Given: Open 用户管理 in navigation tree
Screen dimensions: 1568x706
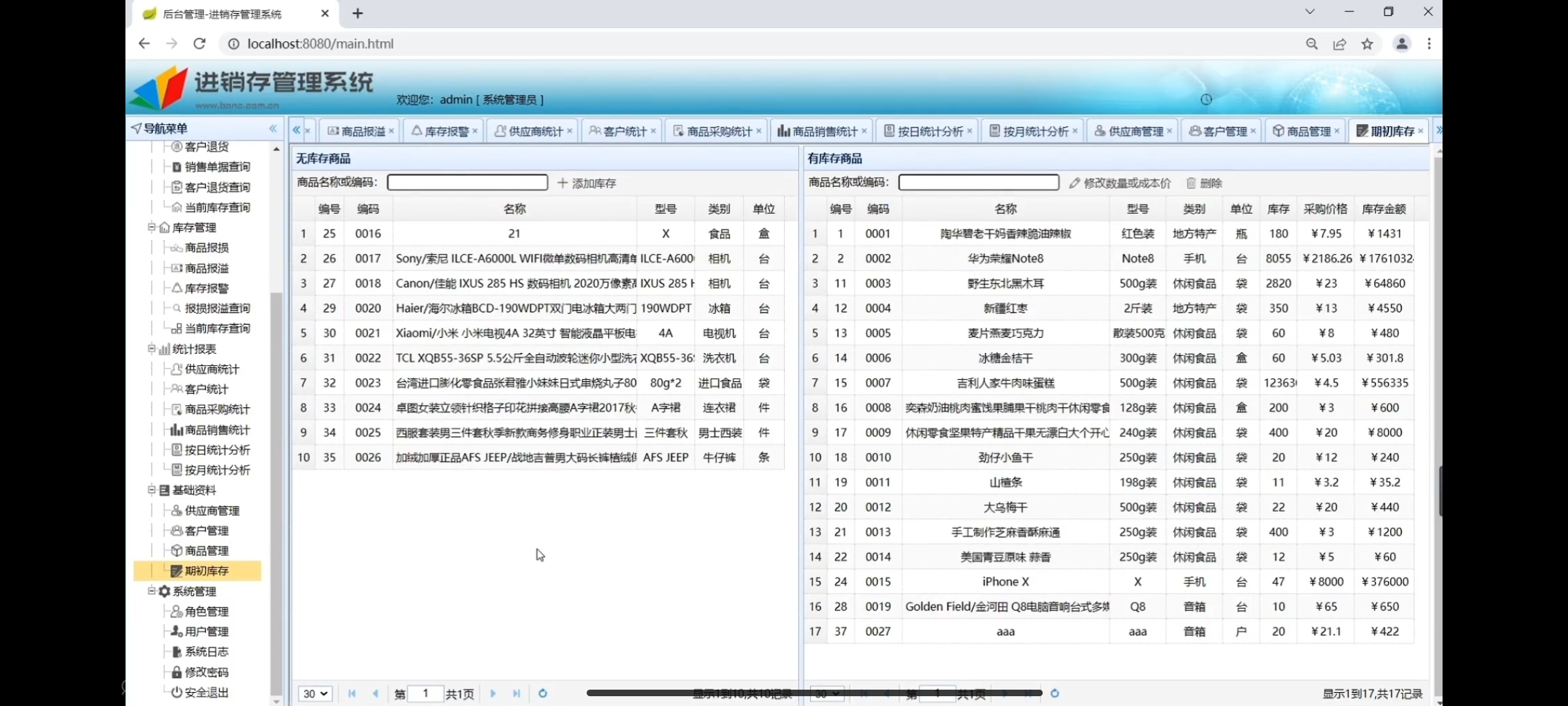Looking at the screenshot, I should coord(206,631).
